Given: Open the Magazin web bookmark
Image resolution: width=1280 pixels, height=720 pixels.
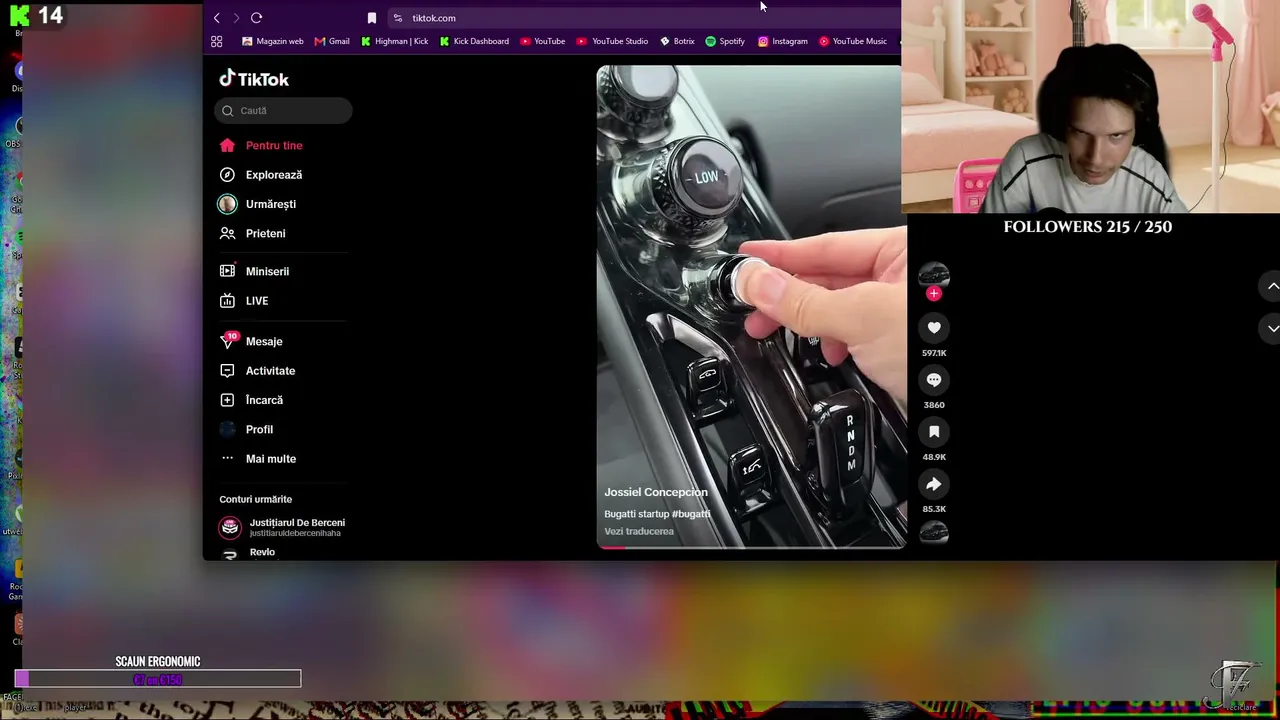Looking at the screenshot, I should coord(273,41).
